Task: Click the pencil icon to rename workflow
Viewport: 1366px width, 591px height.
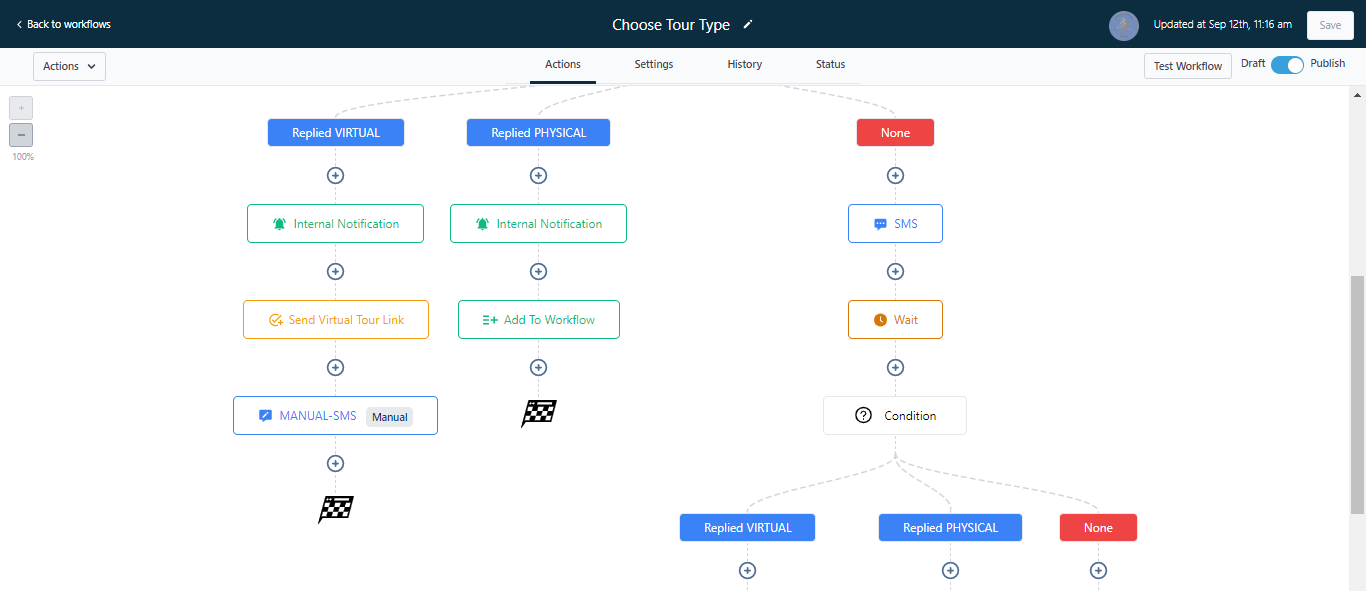Action: coord(748,25)
